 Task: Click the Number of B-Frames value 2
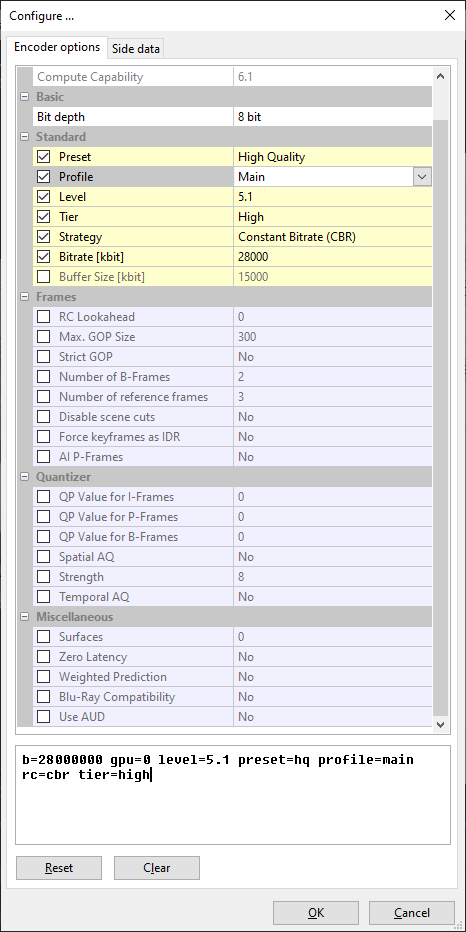click(333, 377)
